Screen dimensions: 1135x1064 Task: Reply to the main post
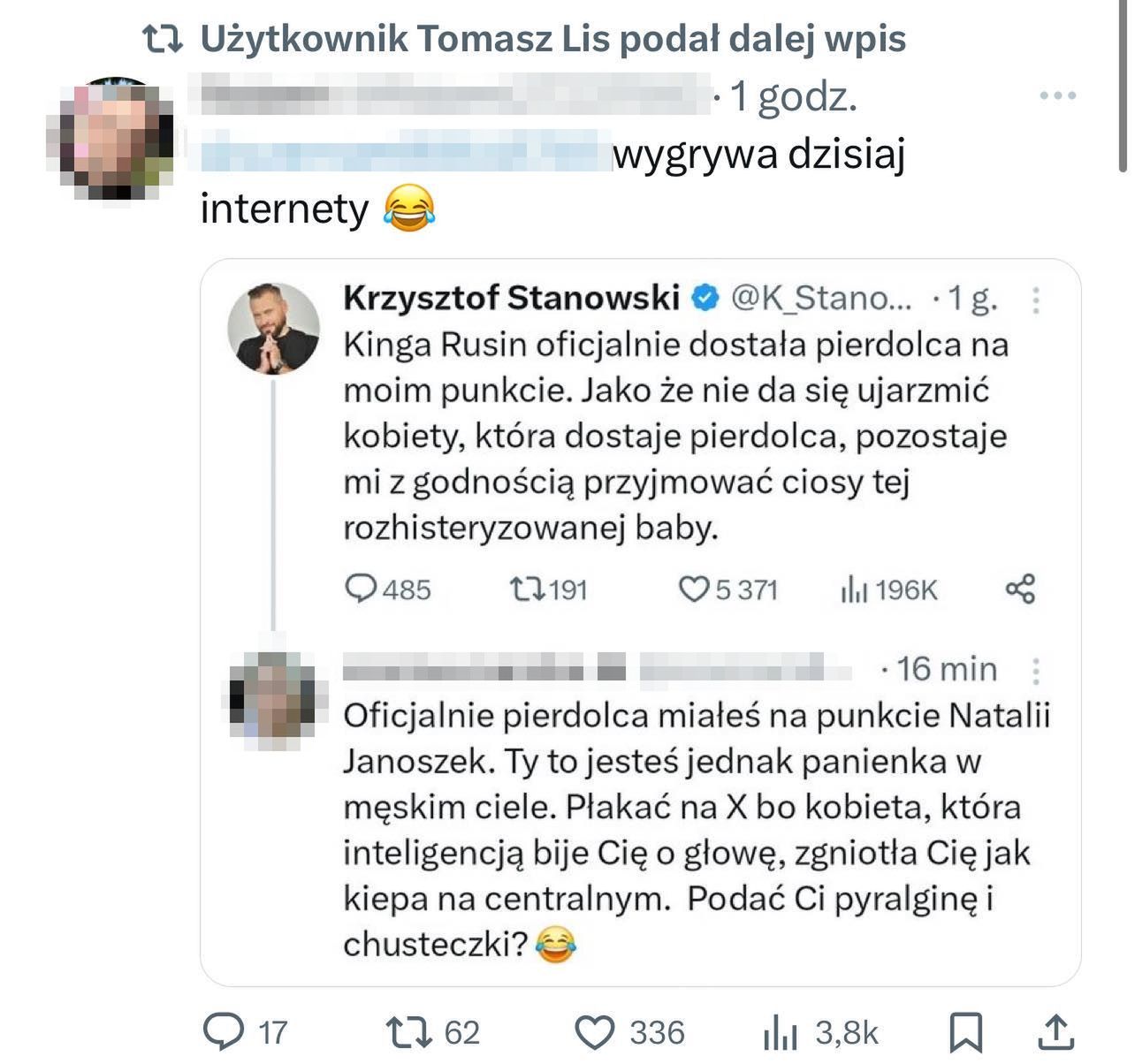pyautogui.click(x=224, y=1030)
